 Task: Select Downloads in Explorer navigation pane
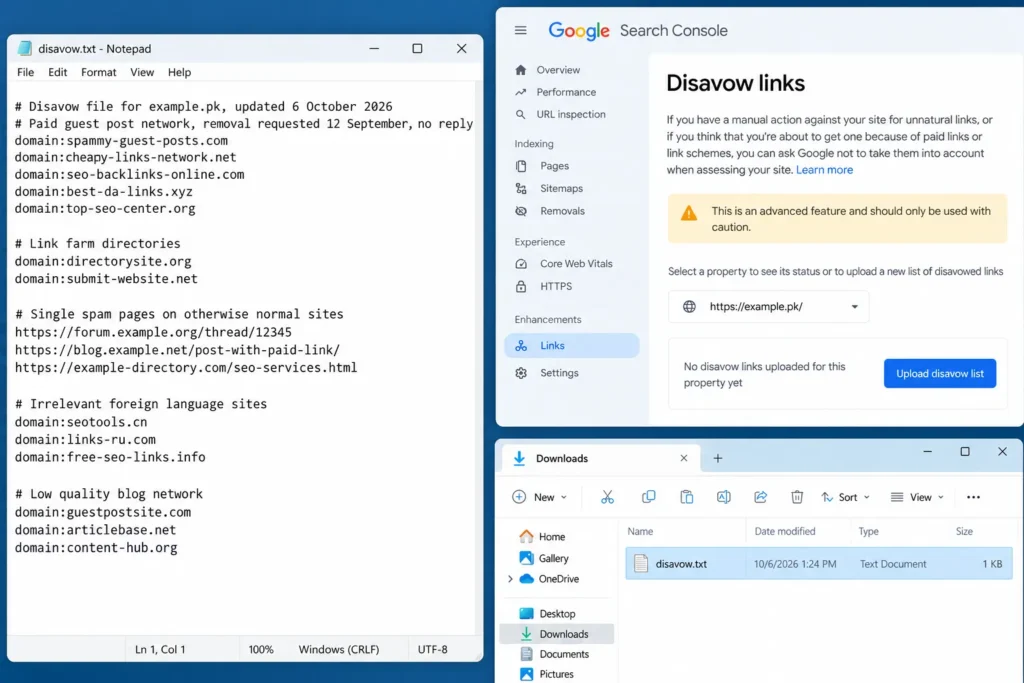(556, 633)
